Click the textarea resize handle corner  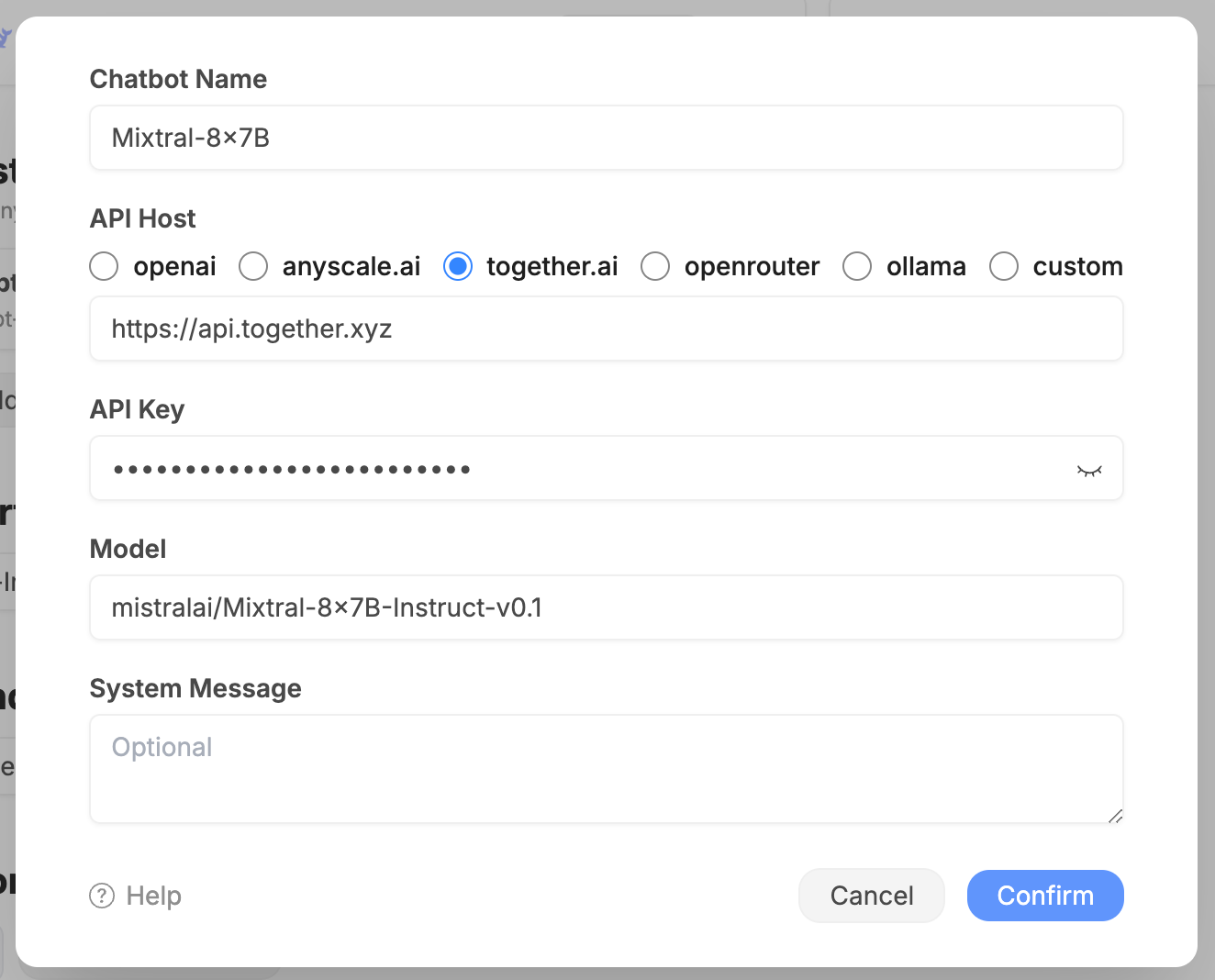[x=1115, y=816]
